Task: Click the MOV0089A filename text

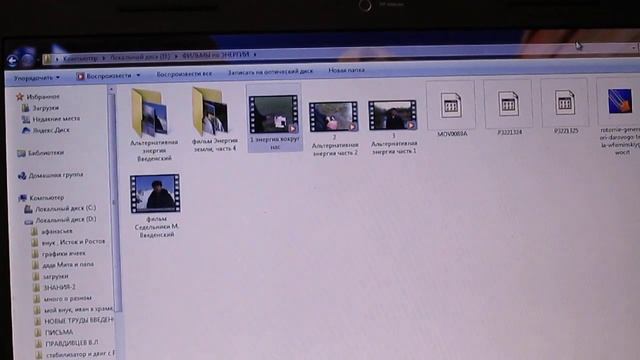Action: [x=452, y=134]
